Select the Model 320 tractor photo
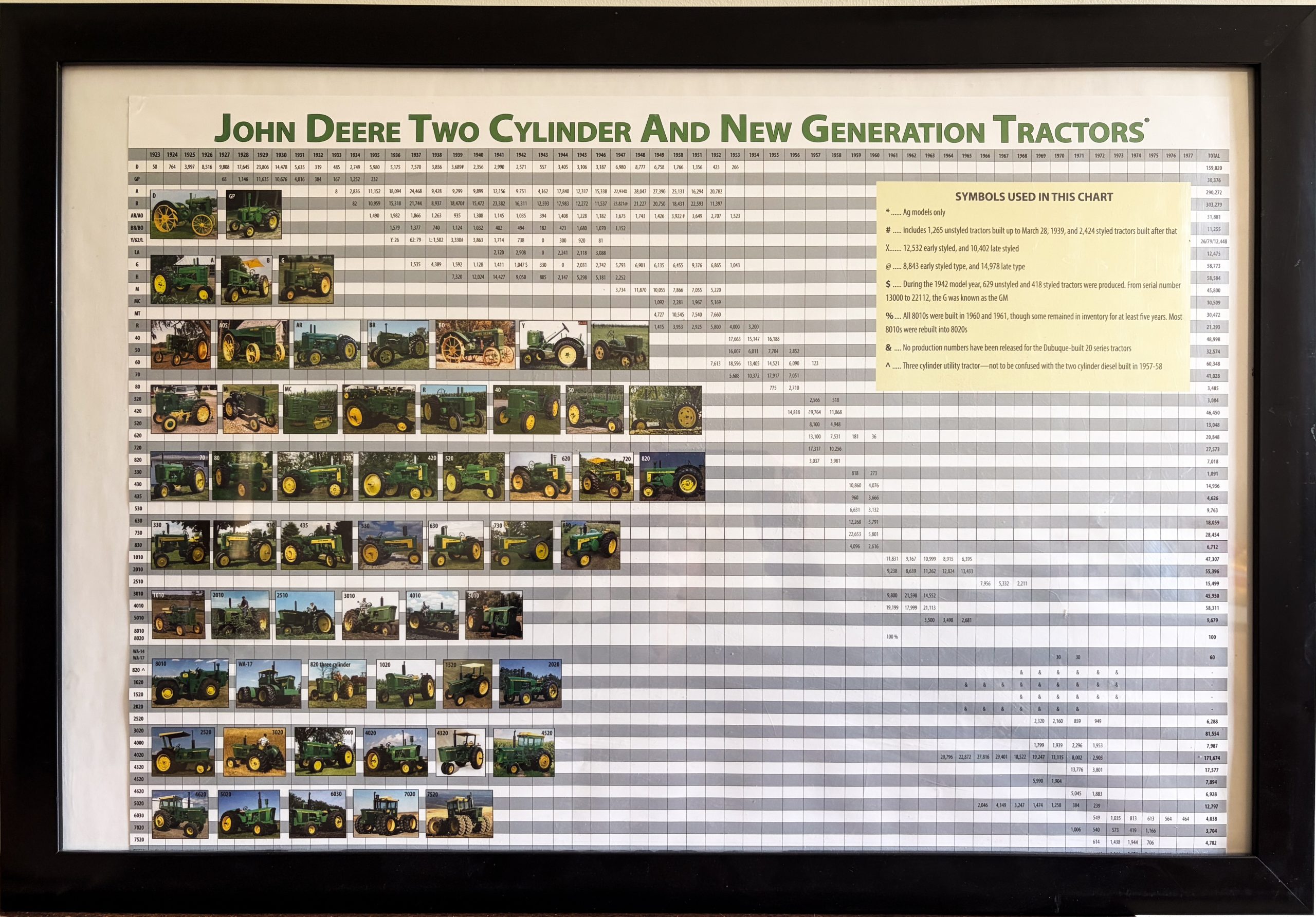The width and height of the screenshot is (1316, 917). pos(315,476)
